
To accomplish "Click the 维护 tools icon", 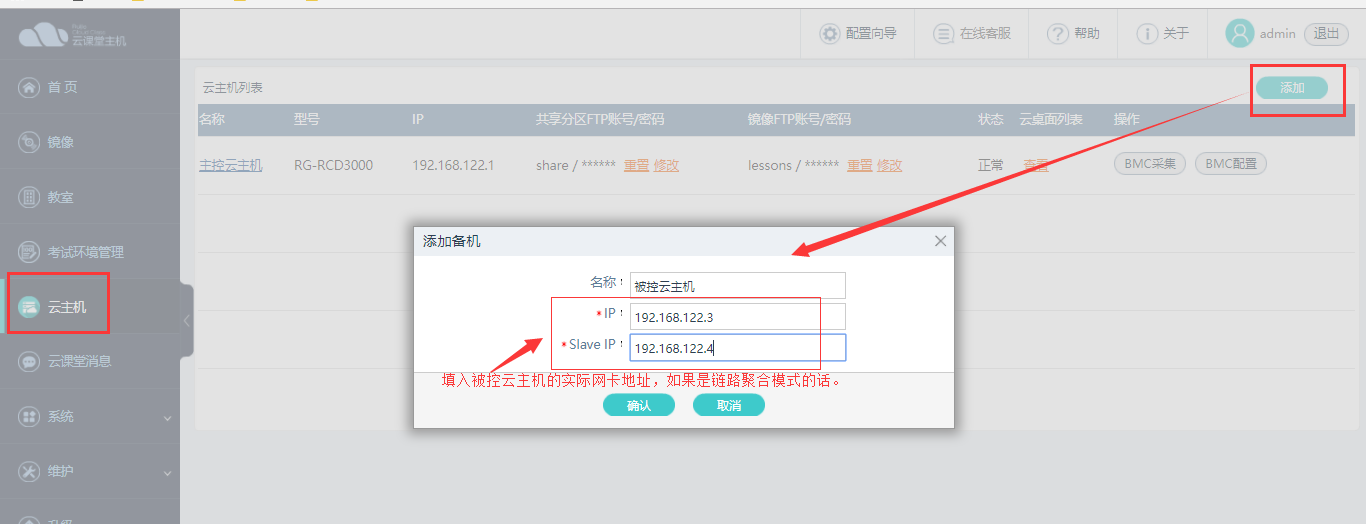I will [29, 471].
